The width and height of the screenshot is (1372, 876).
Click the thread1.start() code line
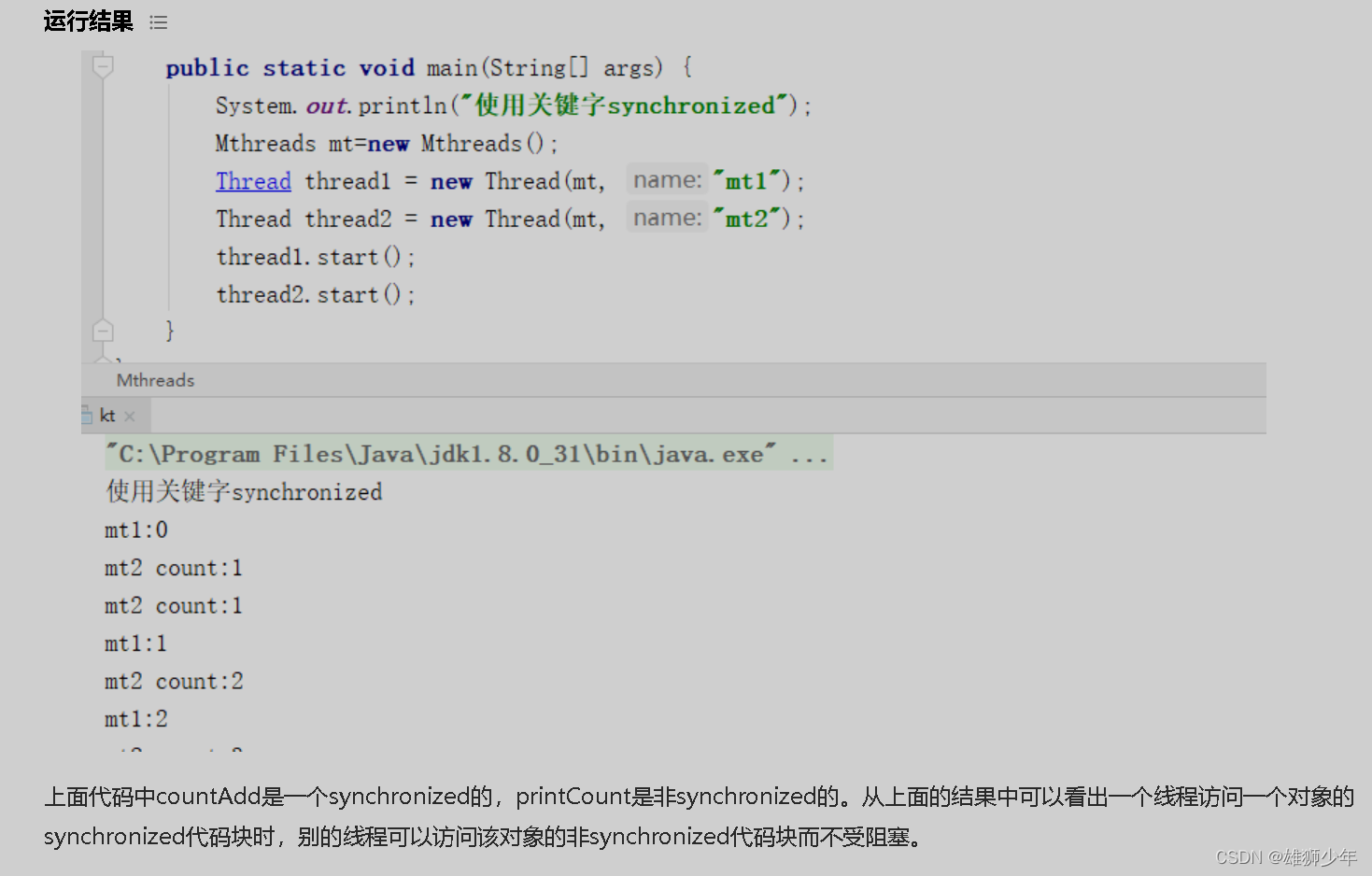(x=315, y=256)
